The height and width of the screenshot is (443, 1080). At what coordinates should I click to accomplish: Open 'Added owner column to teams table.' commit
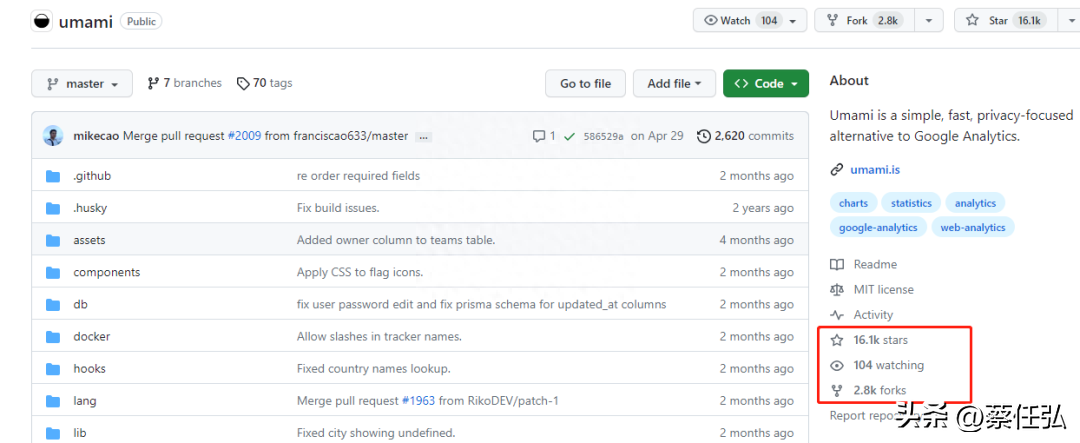coord(396,240)
